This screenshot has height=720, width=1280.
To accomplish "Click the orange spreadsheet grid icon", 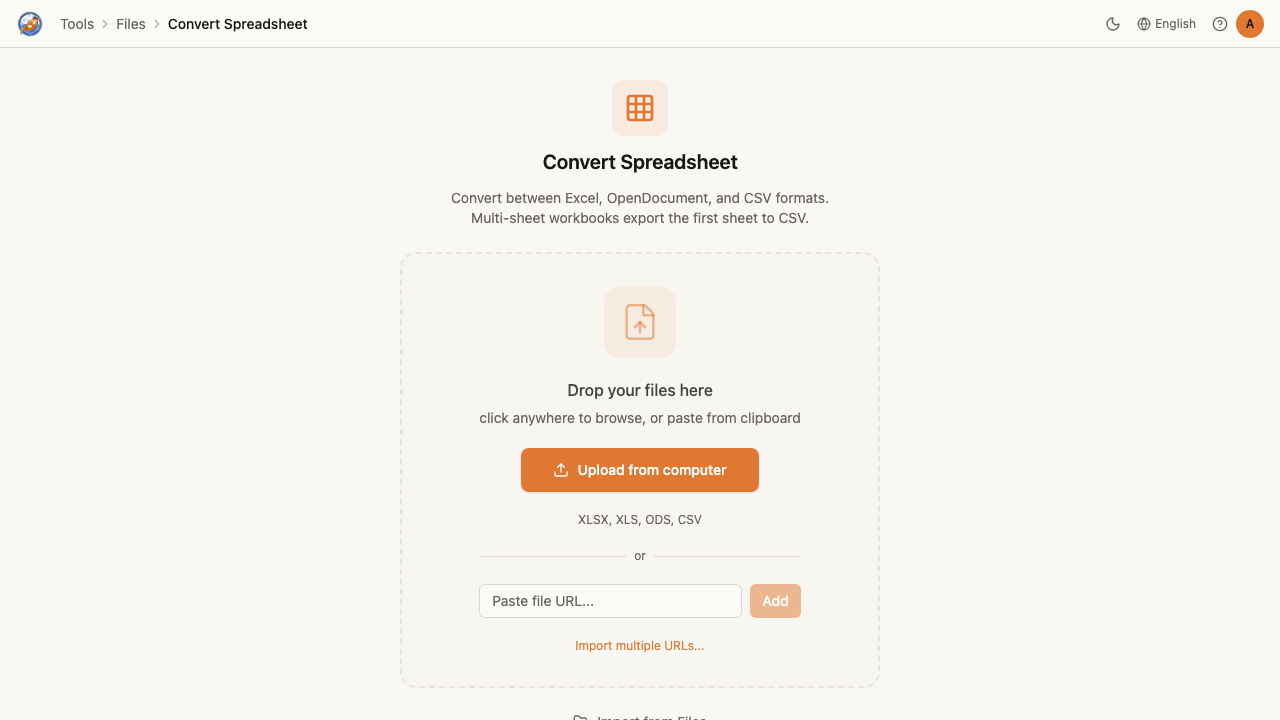I will pyautogui.click(x=640, y=108).
